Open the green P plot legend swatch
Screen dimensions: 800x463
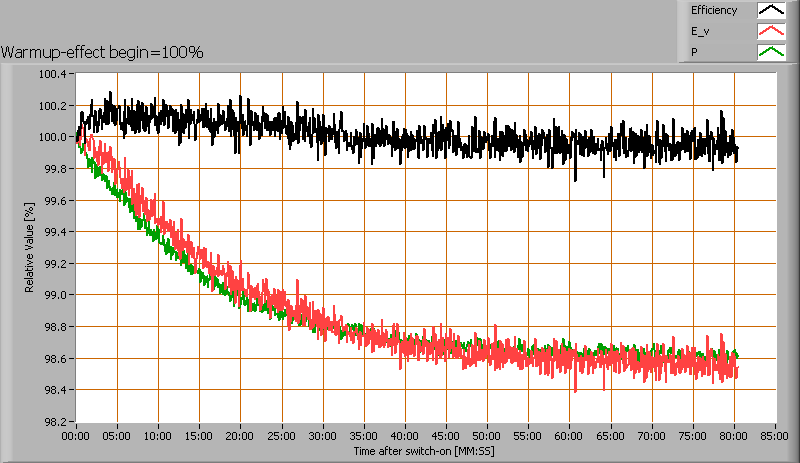(x=770, y=53)
